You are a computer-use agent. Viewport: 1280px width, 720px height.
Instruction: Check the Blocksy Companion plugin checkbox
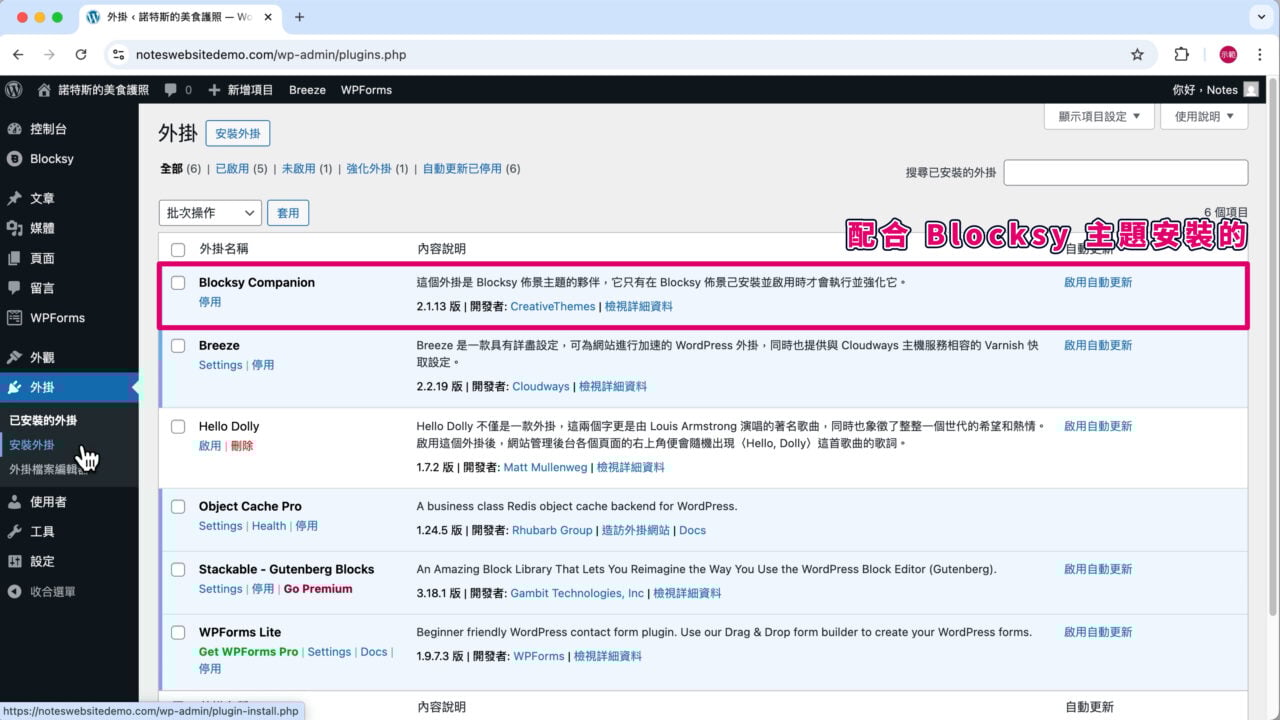click(178, 282)
